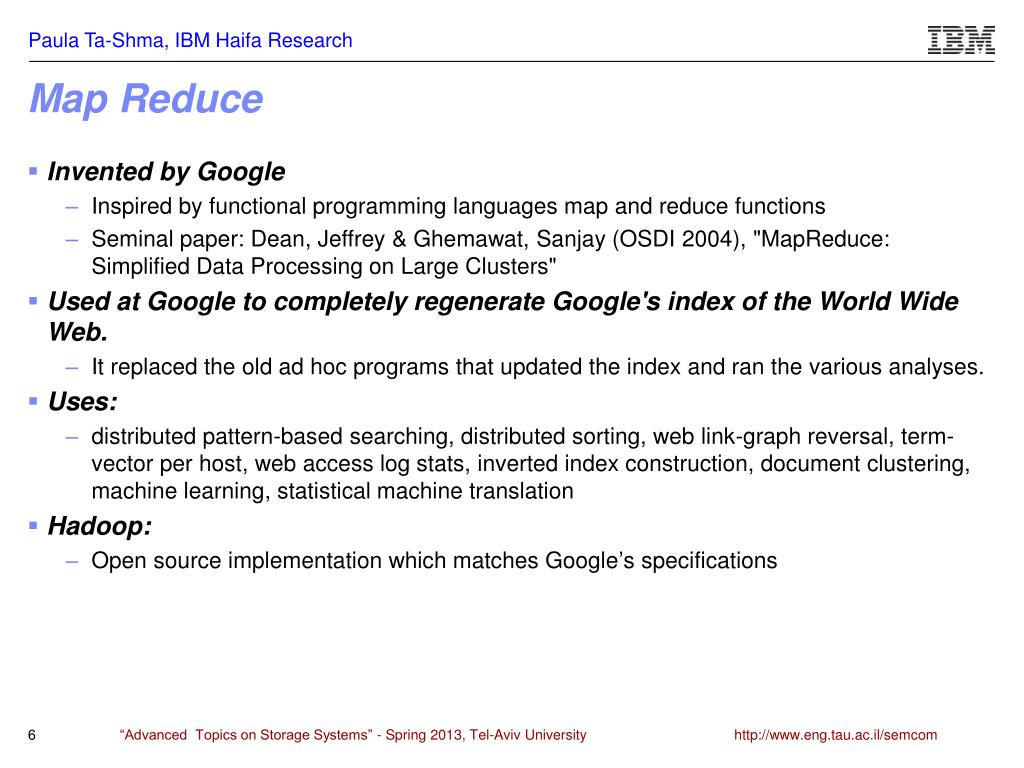Click the 'Invented by Google' bullet
1024x768 pixels.
click(x=166, y=172)
